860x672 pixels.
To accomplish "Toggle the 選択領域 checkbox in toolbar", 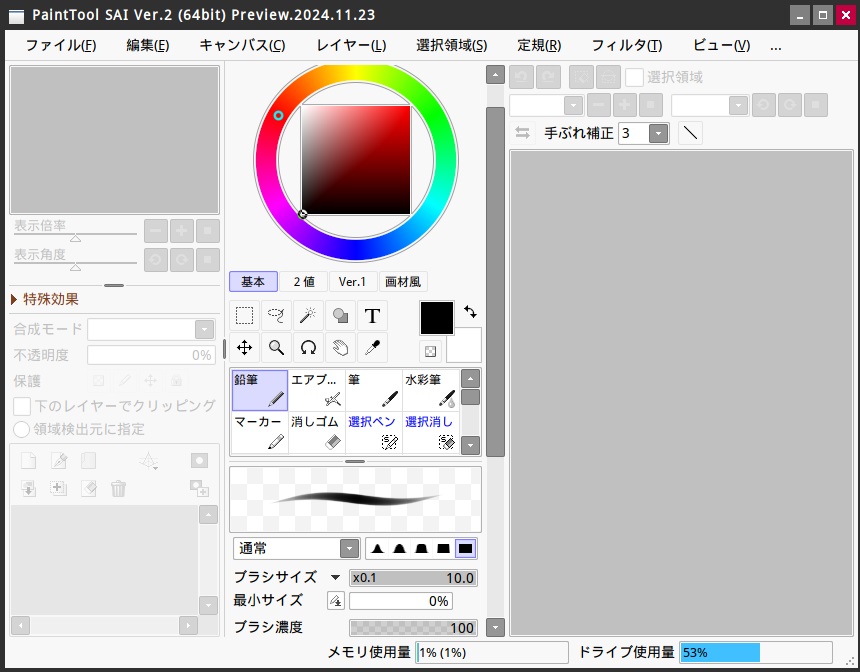I will pyautogui.click(x=634, y=77).
